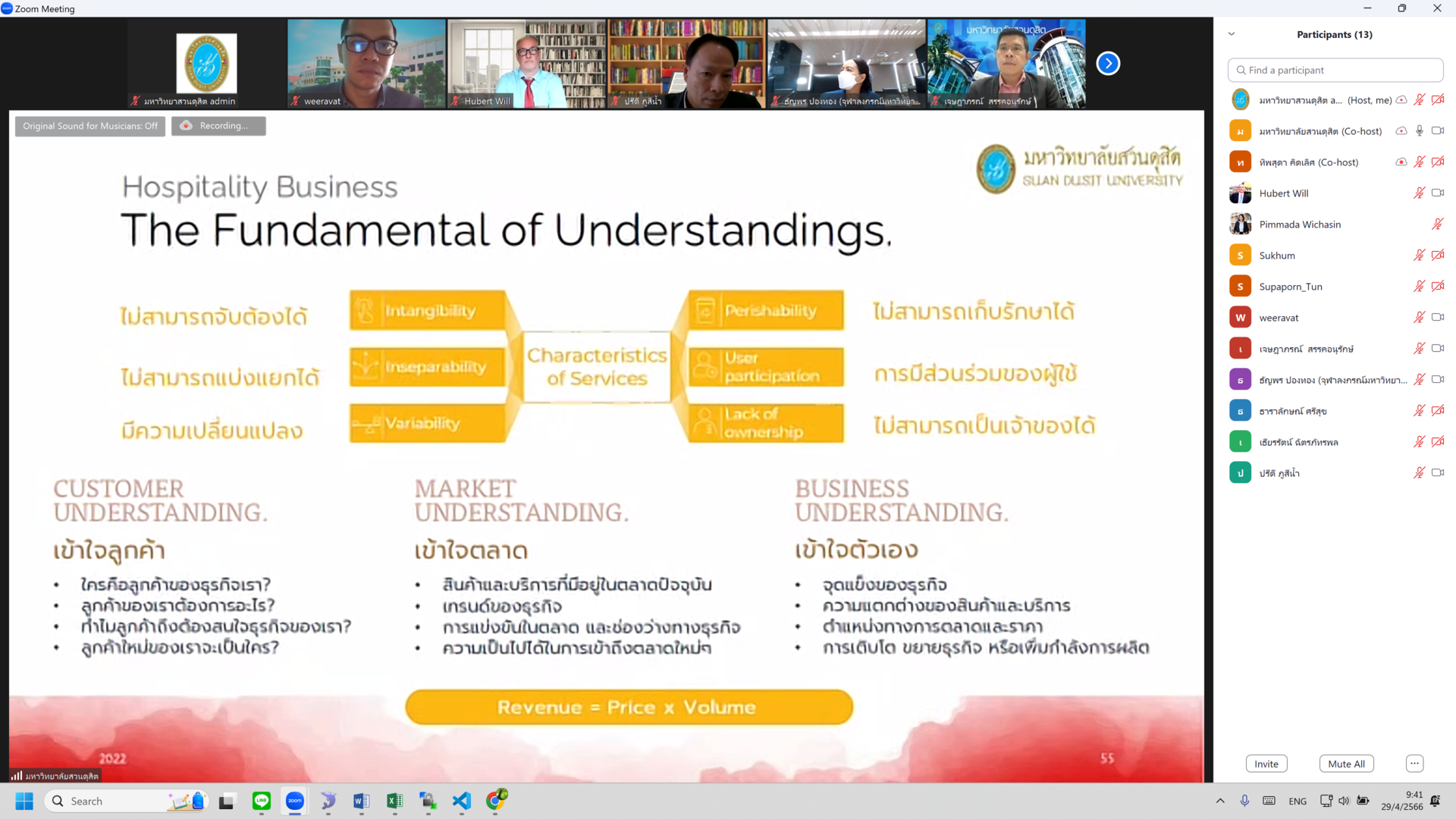Screen dimensions: 1456x819
Task: Open LINE app from taskbar
Action: tap(262, 801)
